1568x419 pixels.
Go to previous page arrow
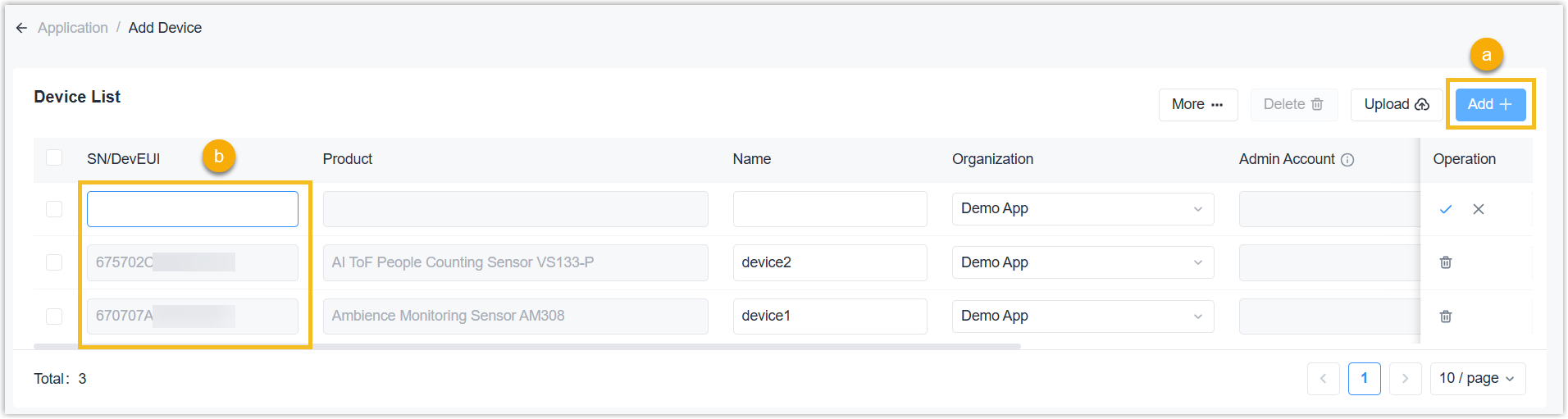tap(1323, 379)
